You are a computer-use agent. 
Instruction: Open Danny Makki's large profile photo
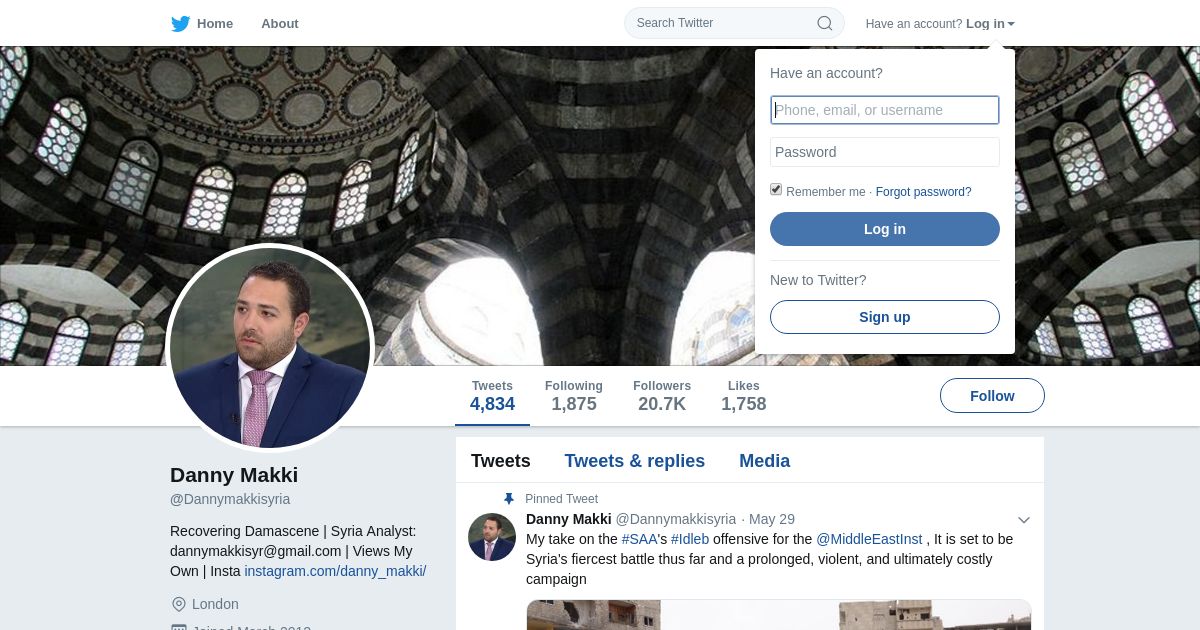270,348
